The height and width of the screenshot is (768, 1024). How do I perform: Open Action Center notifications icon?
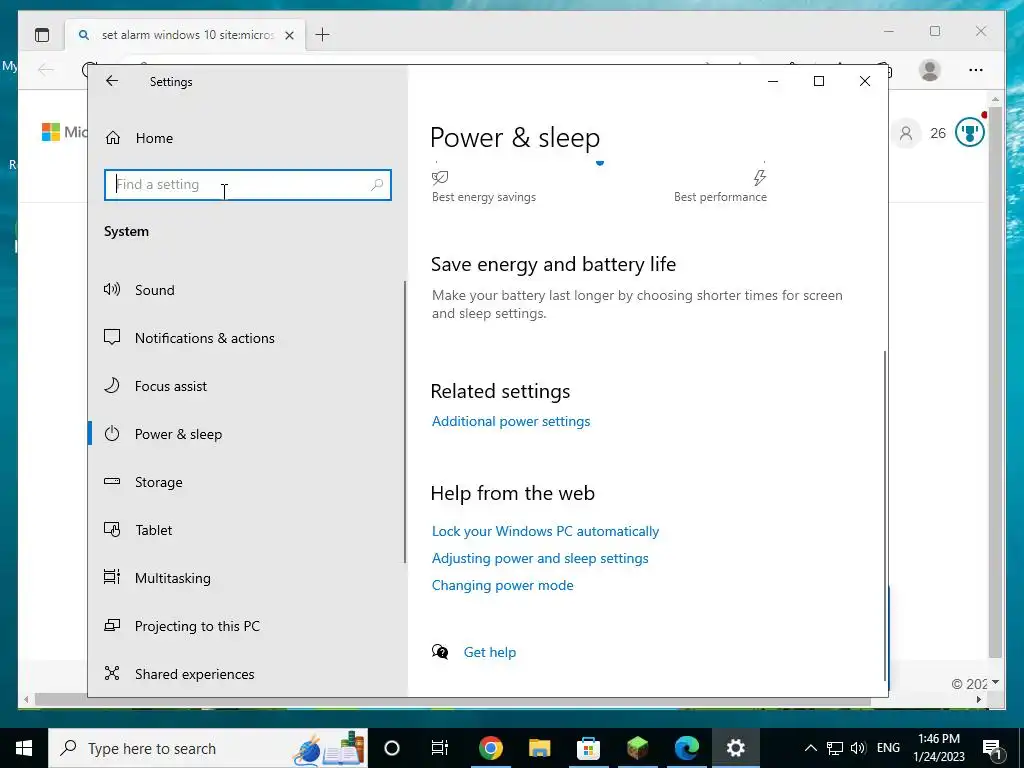coord(991,748)
